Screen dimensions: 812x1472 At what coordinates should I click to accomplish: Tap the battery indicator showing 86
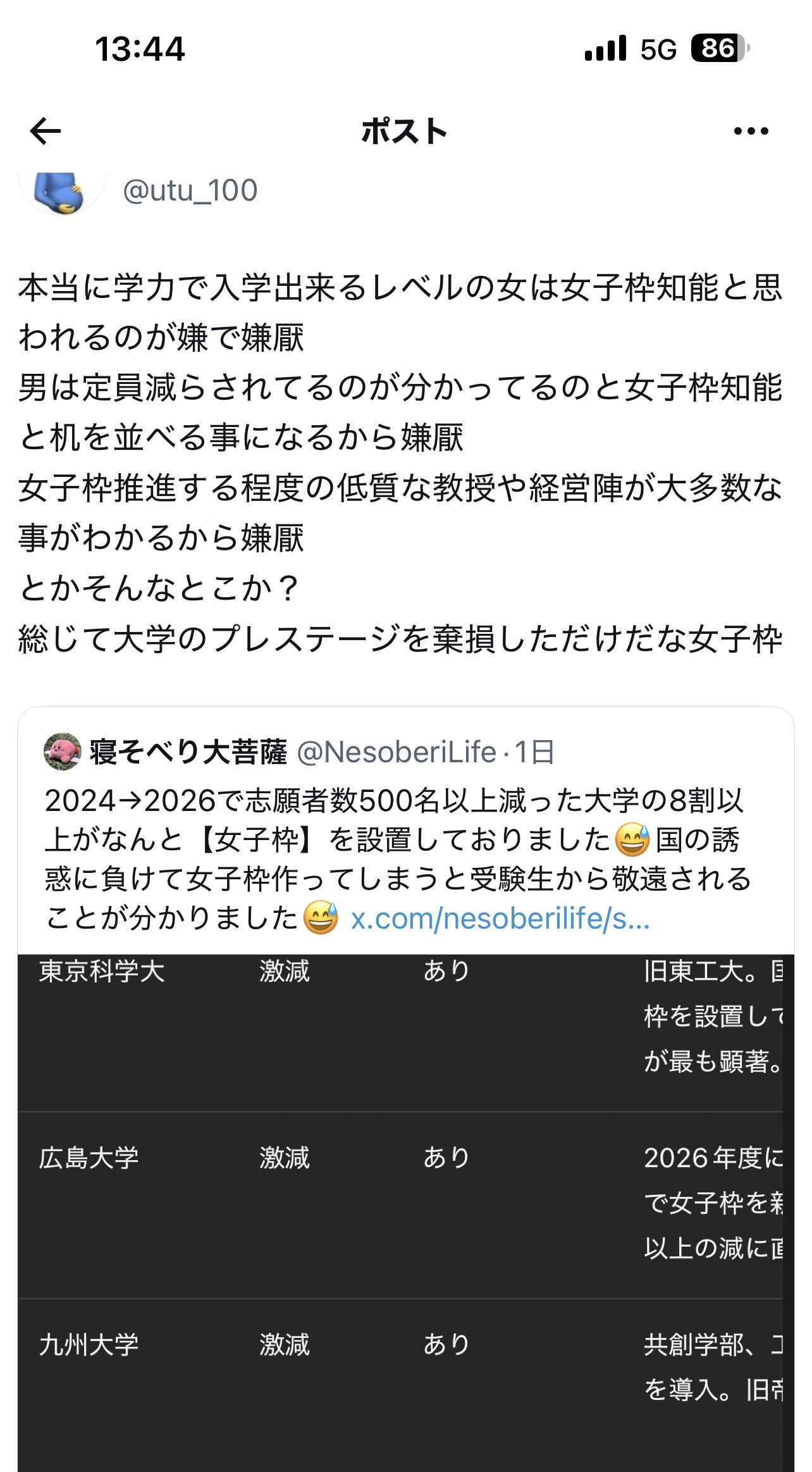(720, 48)
